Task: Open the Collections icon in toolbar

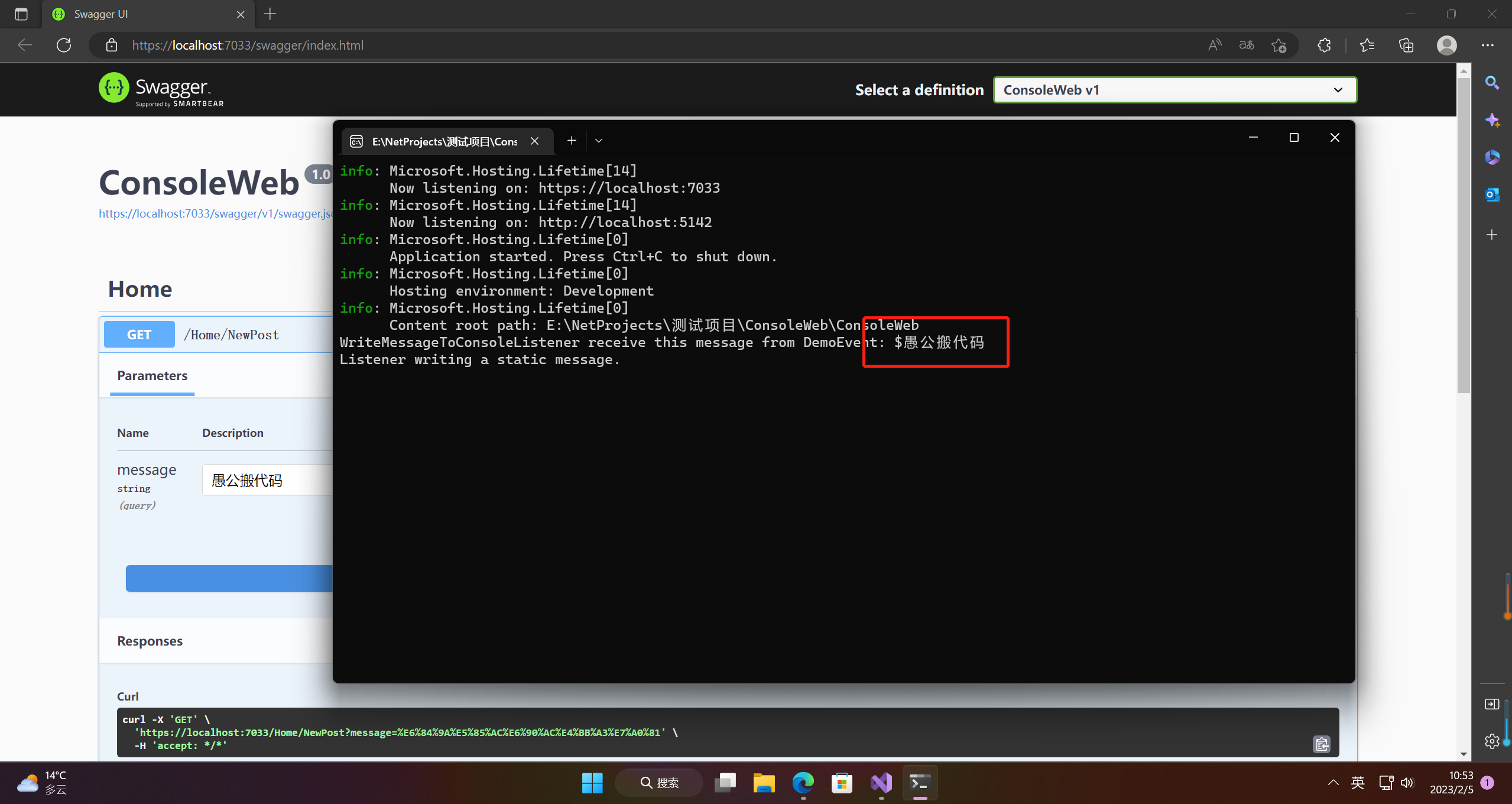Action: tap(1406, 45)
